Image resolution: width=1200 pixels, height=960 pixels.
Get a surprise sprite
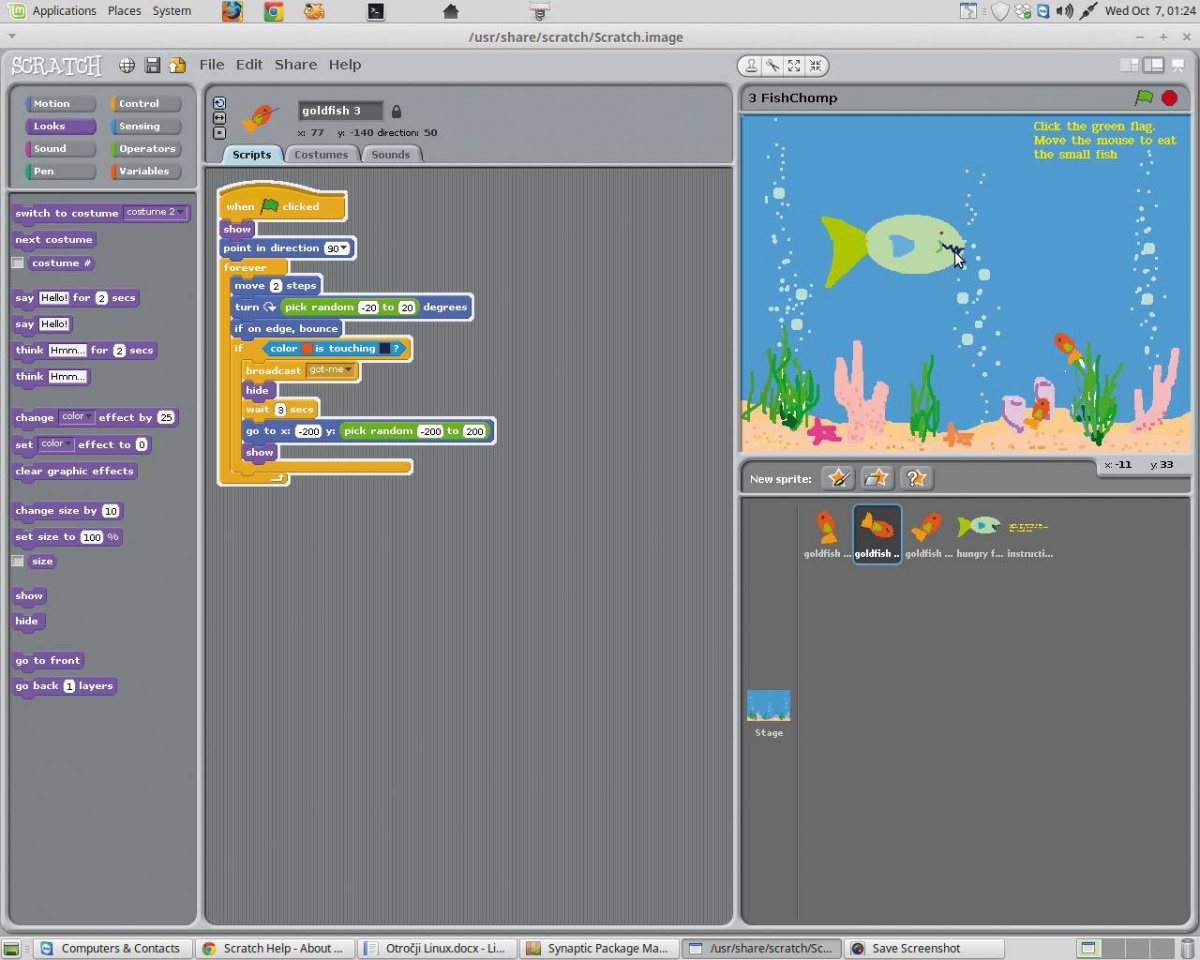(x=916, y=478)
